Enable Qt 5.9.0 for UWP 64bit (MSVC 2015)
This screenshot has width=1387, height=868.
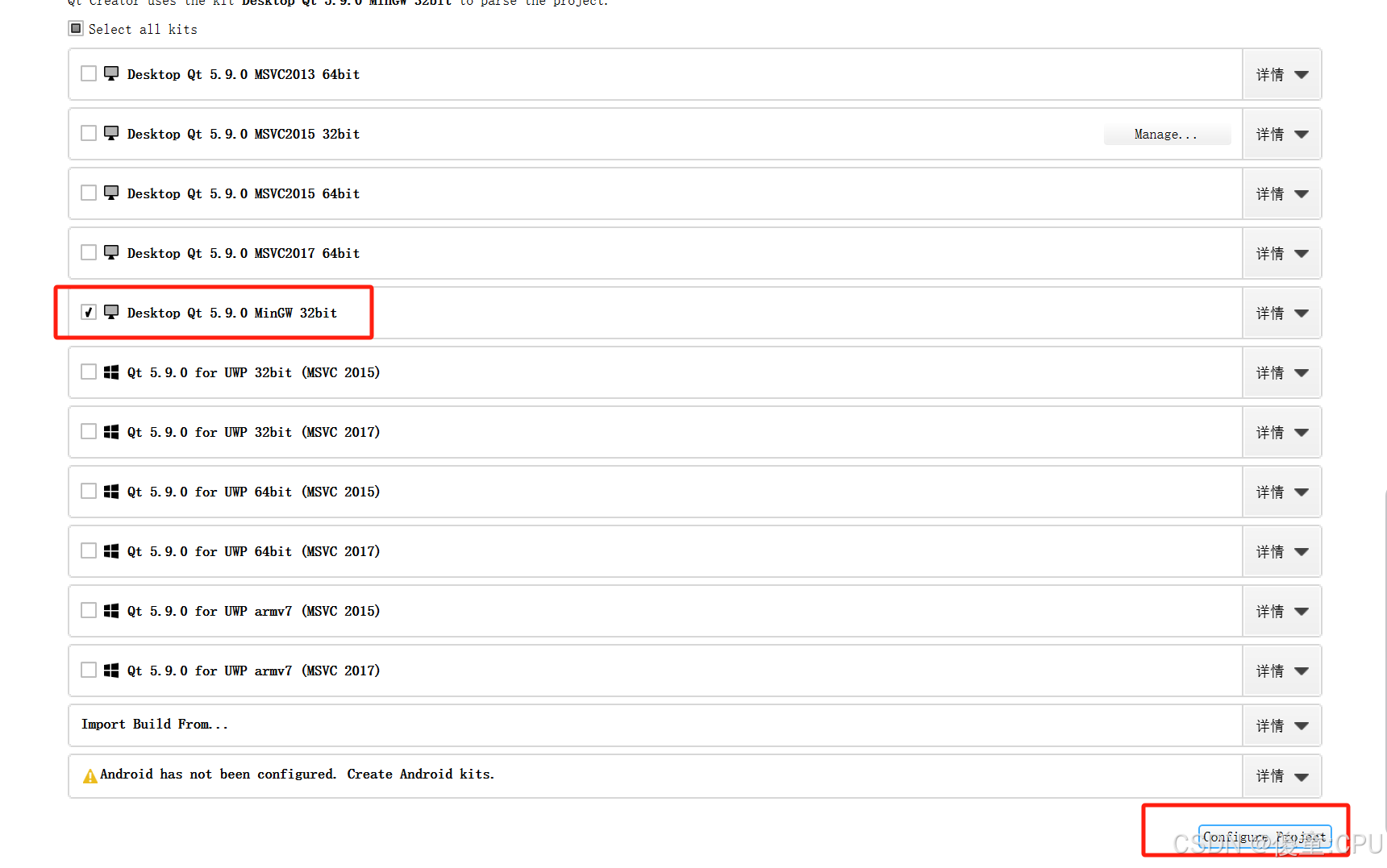[x=89, y=491]
